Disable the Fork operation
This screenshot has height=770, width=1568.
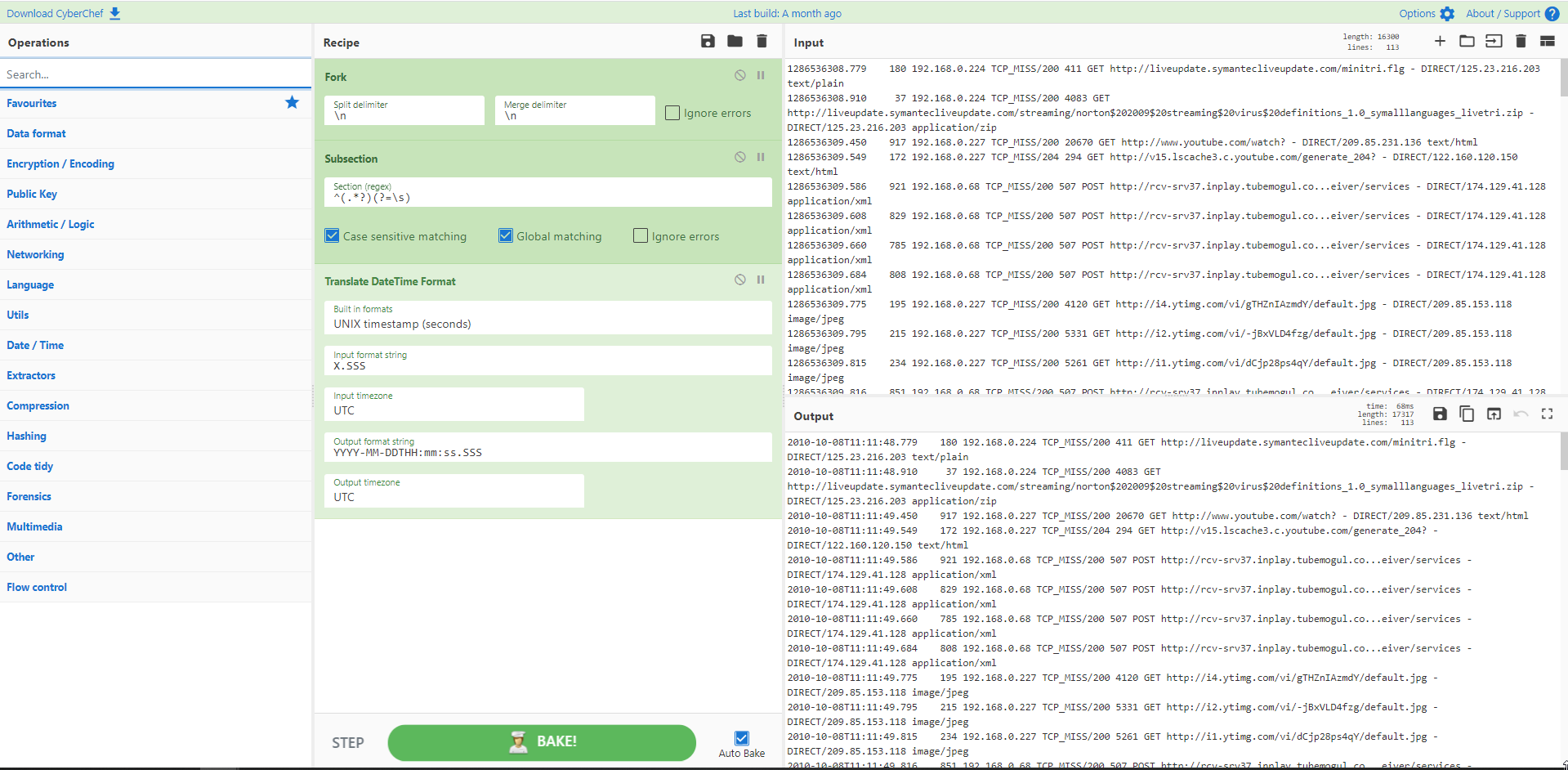(739, 75)
